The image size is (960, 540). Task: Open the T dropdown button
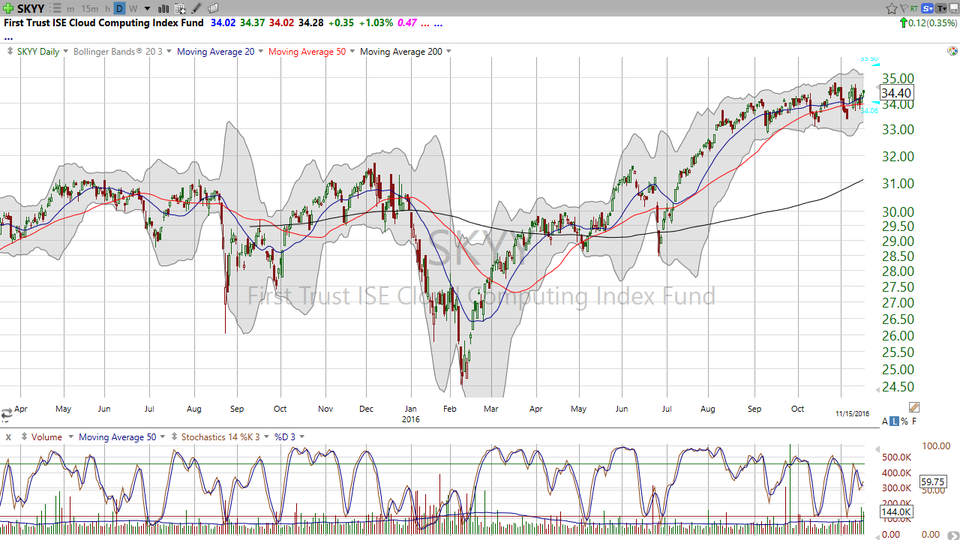(942, 8)
